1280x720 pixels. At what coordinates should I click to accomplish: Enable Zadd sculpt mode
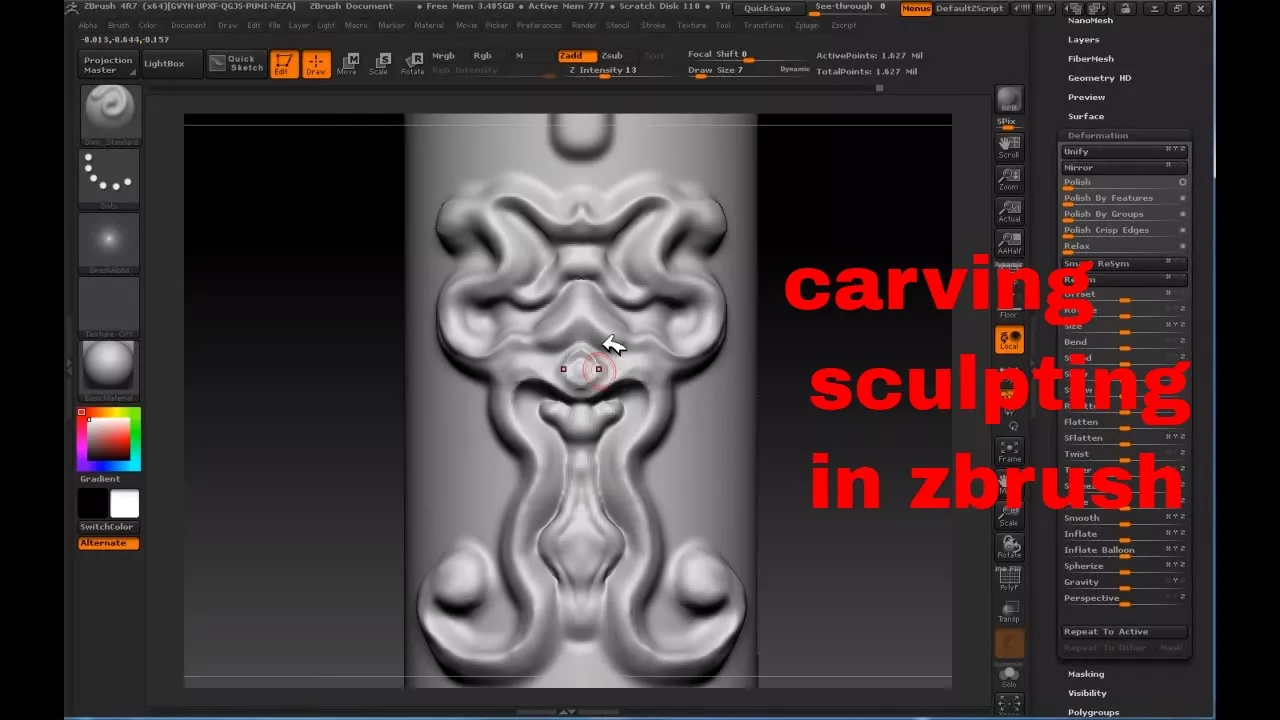click(x=577, y=56)
